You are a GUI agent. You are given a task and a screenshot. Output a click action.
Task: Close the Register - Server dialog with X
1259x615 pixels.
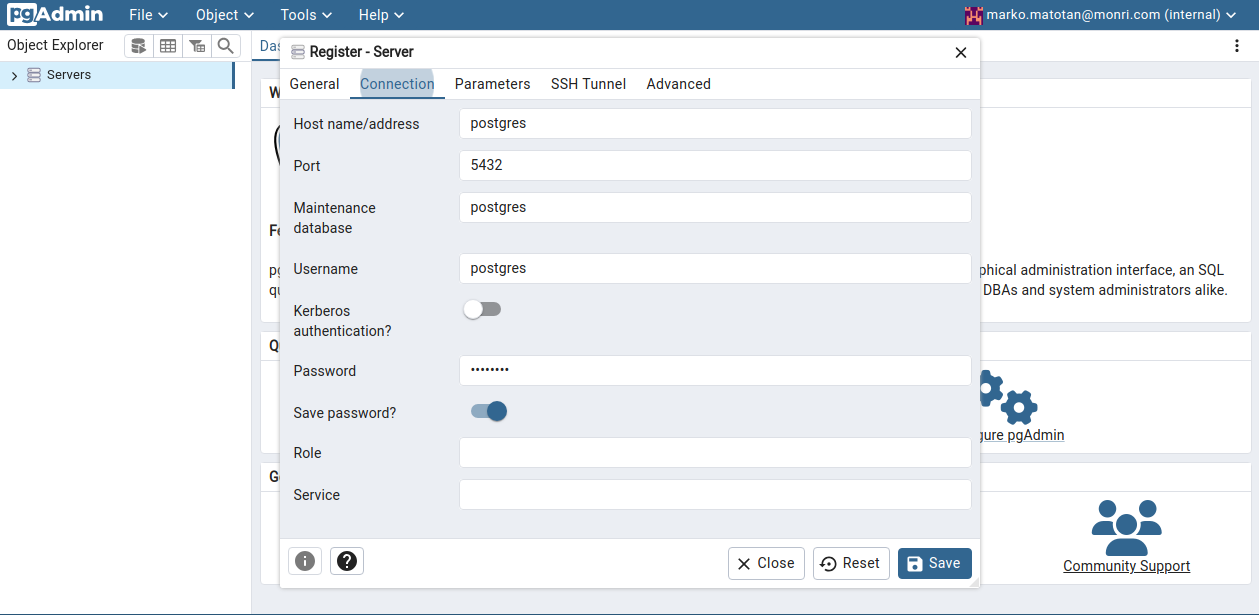961,53
